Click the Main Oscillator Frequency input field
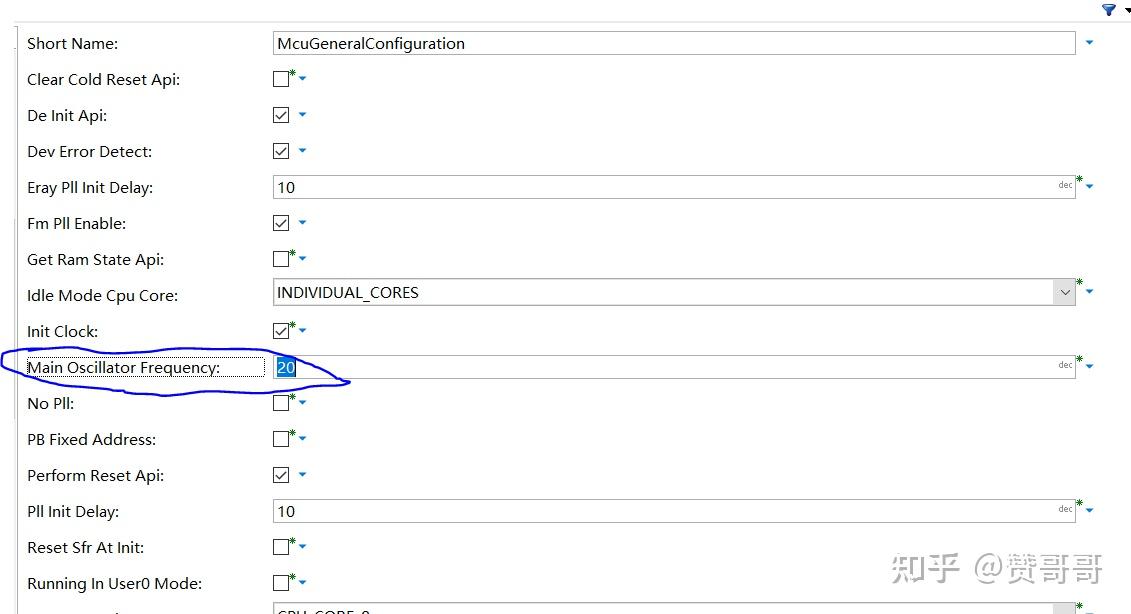 pyautogui.click(x=670, y=367)
